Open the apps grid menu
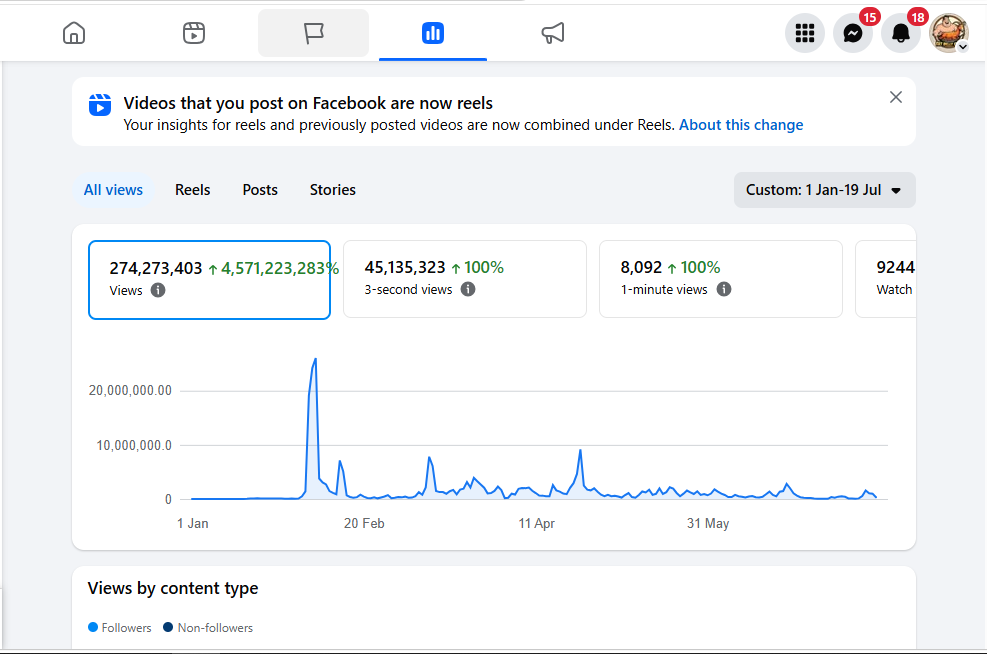987x654 pixels. point(804,33)
